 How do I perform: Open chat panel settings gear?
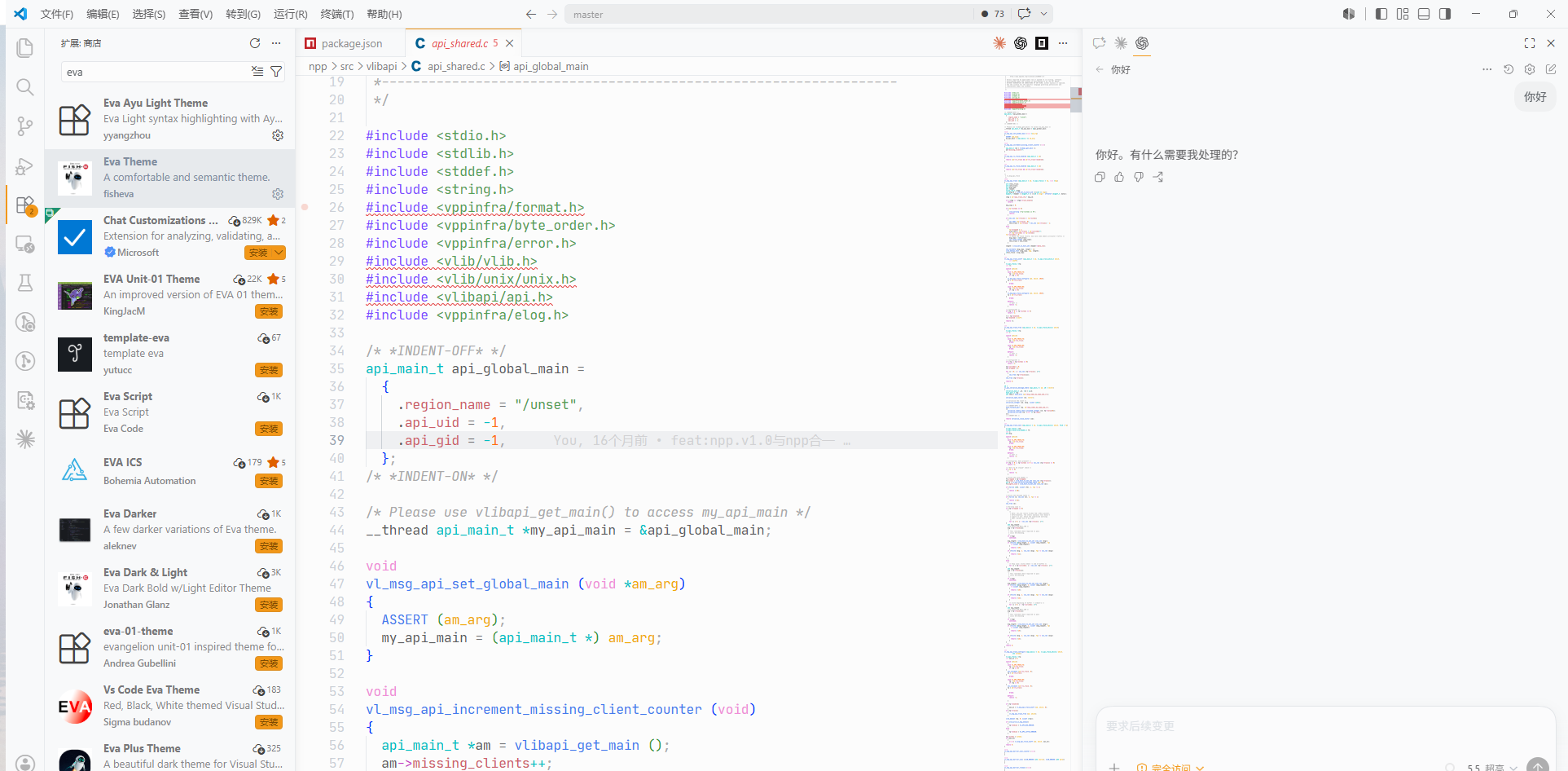pyautogui.click(x=1530, y=69)
